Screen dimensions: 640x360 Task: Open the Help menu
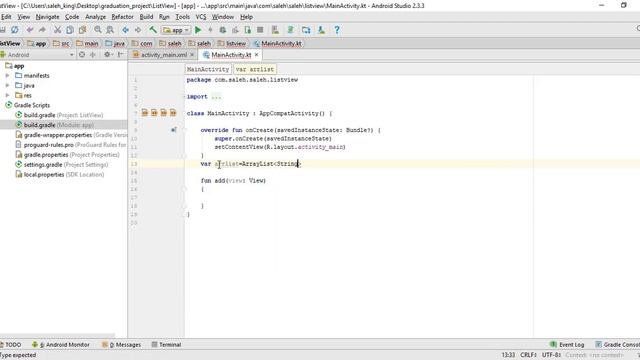247,17
